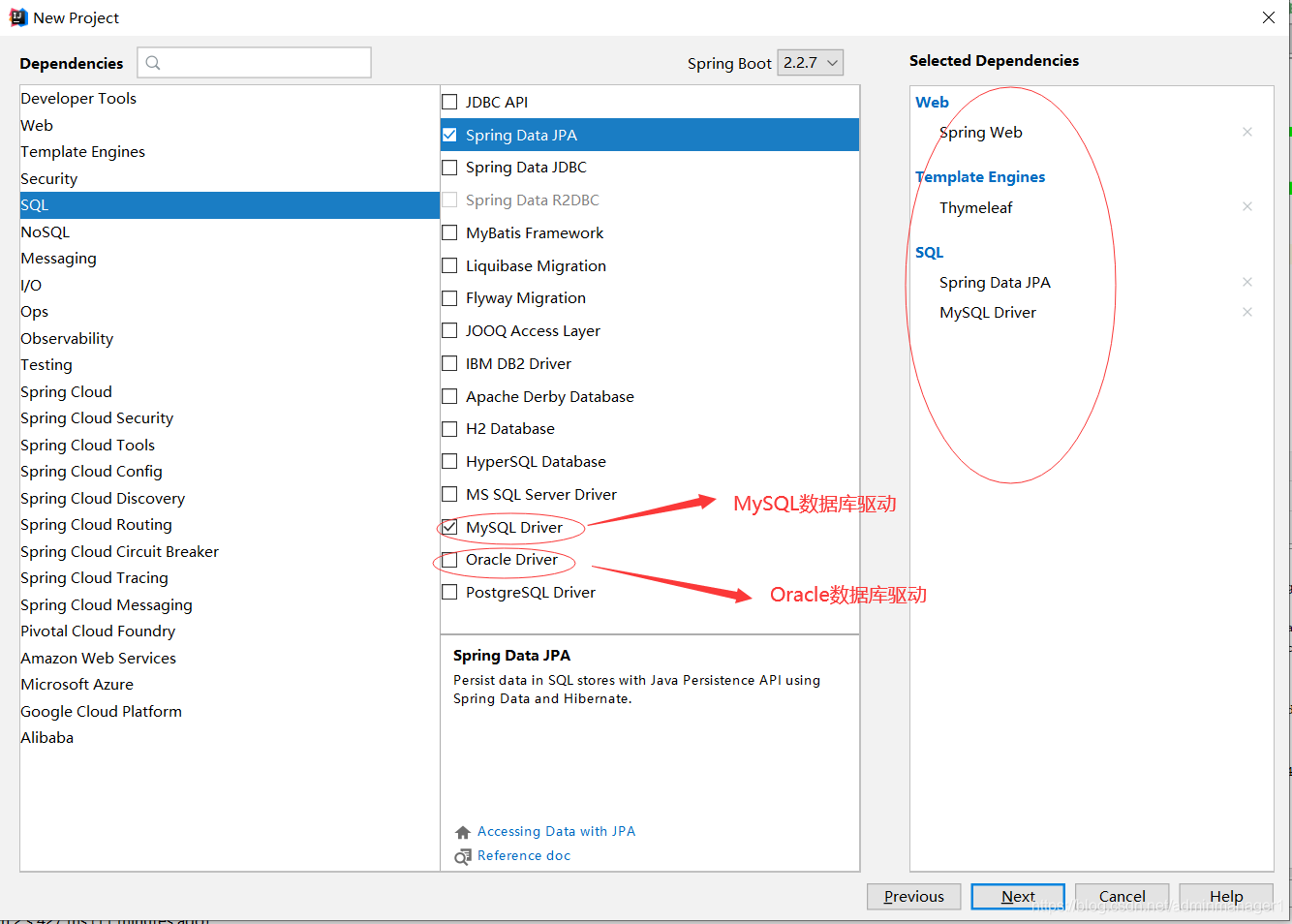1292x924 pixels.
Task: Select Spring Cloud Config category
Action: pos(230,472)
